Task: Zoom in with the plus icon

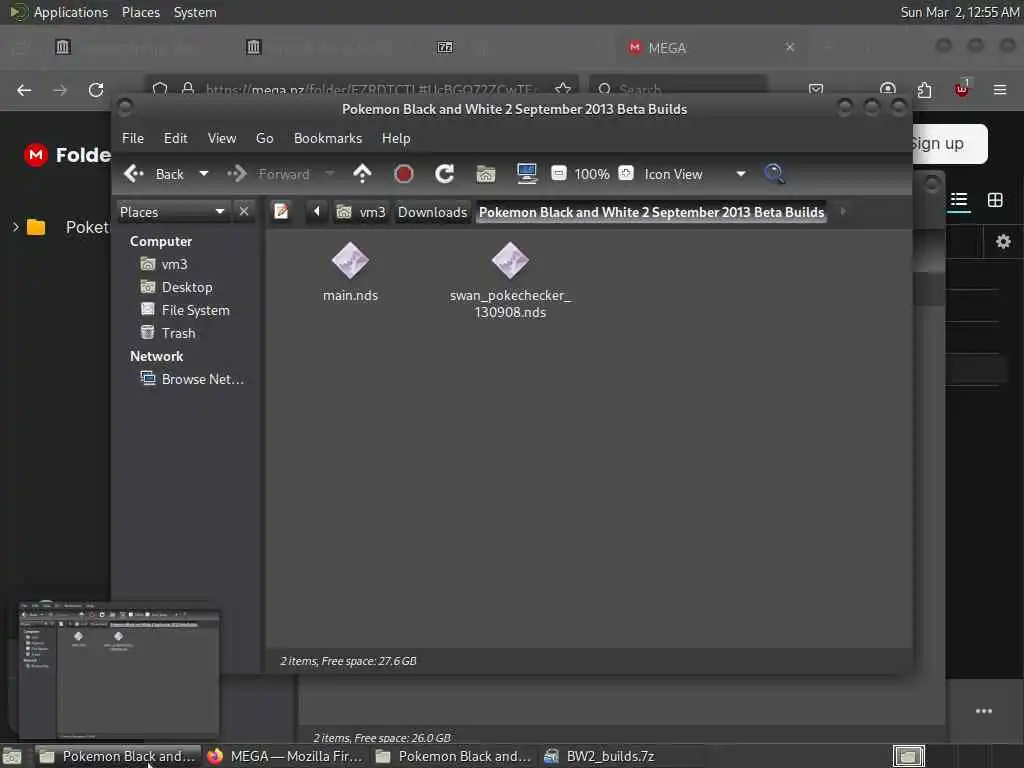Action: [626, 173]
